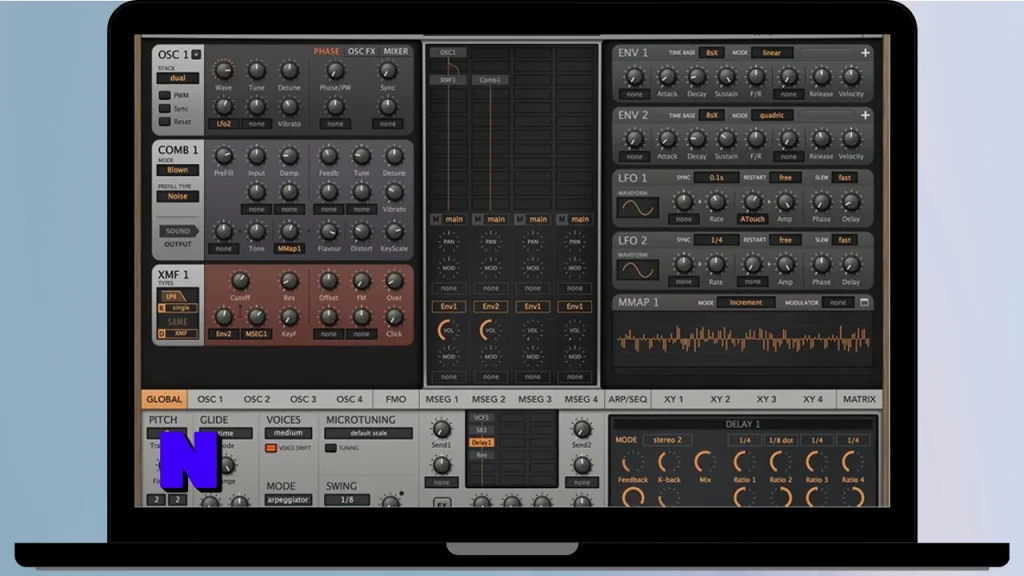Select the PHASE tab in OSC 1
The width and height of the screenshot is (1024, 576).
(326, 51)
